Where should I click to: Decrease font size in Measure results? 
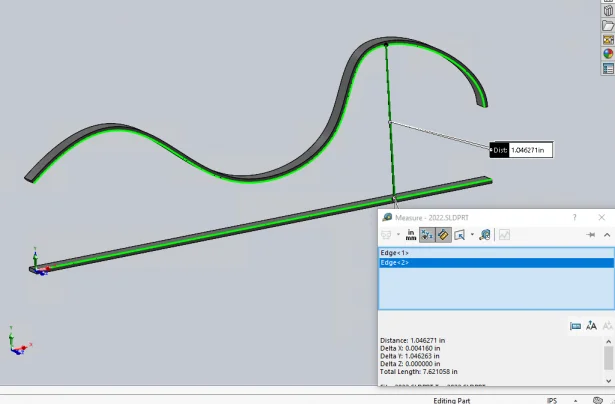[x=607, y=326]
